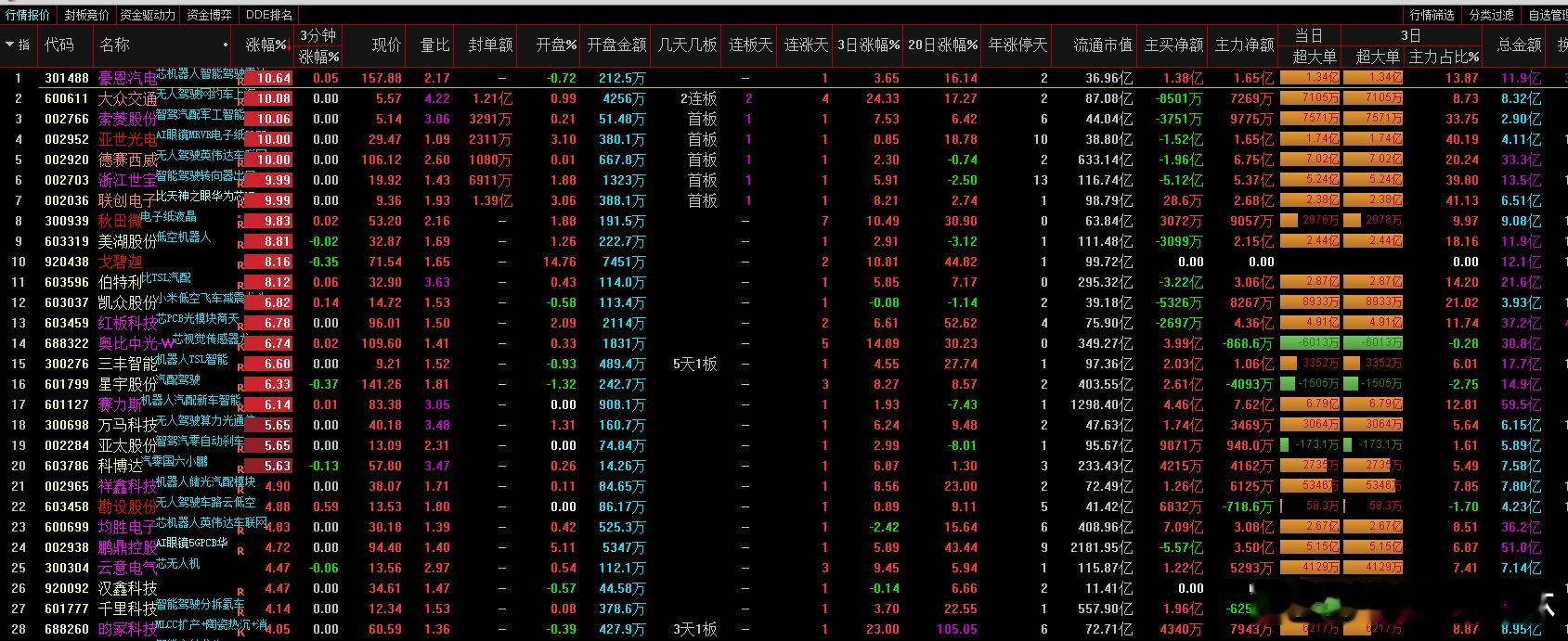Select the 奥比中光-W stock name
This screenshot has width=1568, height=641.
tap(136, 343)
